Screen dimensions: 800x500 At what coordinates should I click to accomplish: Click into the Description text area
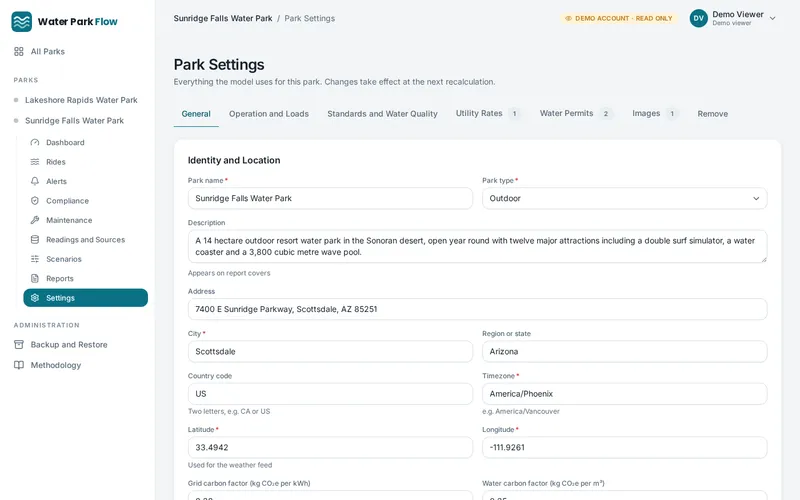477,246
